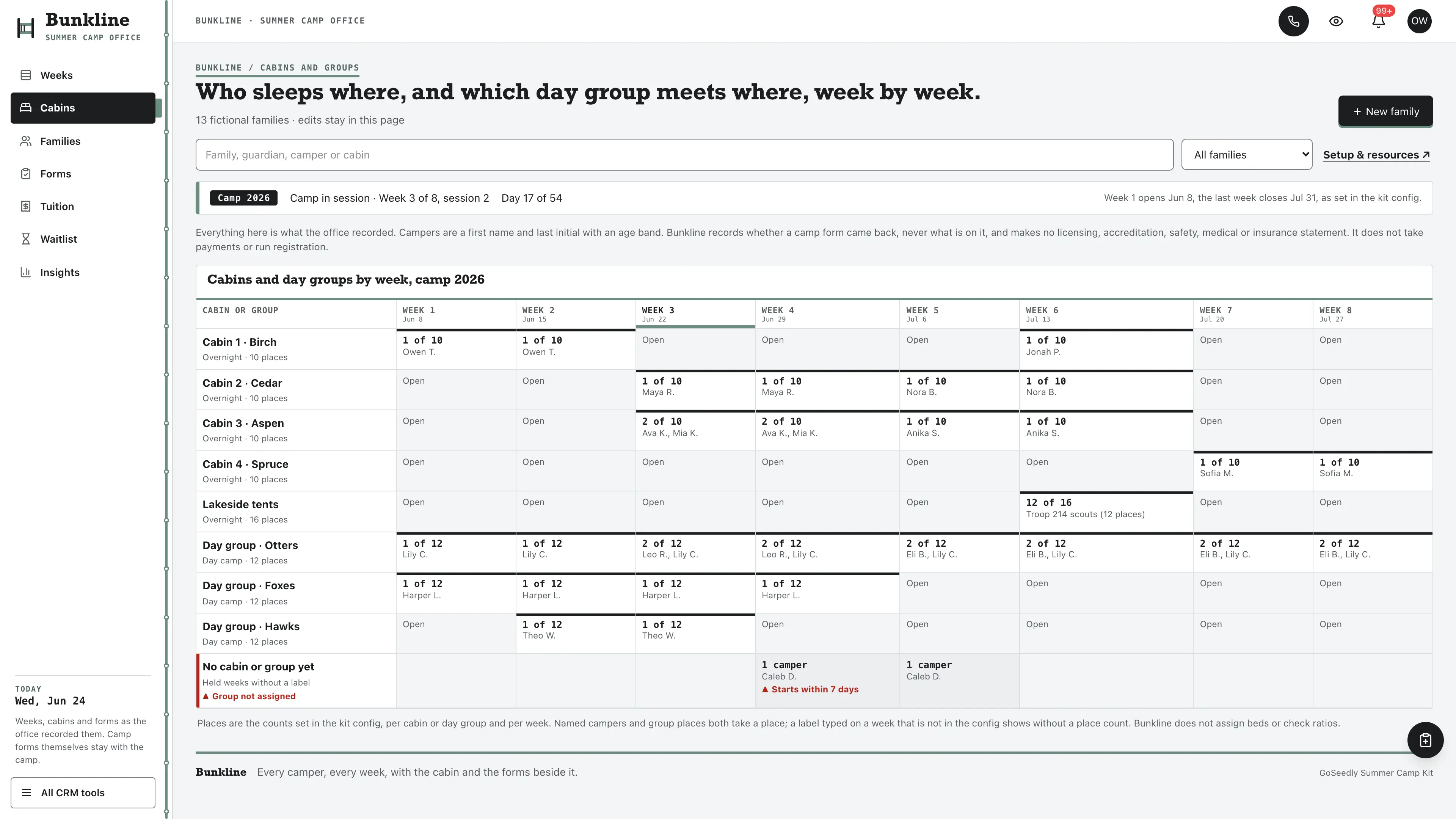Follow the Setup & resources link

click(x=1376, y=155)
